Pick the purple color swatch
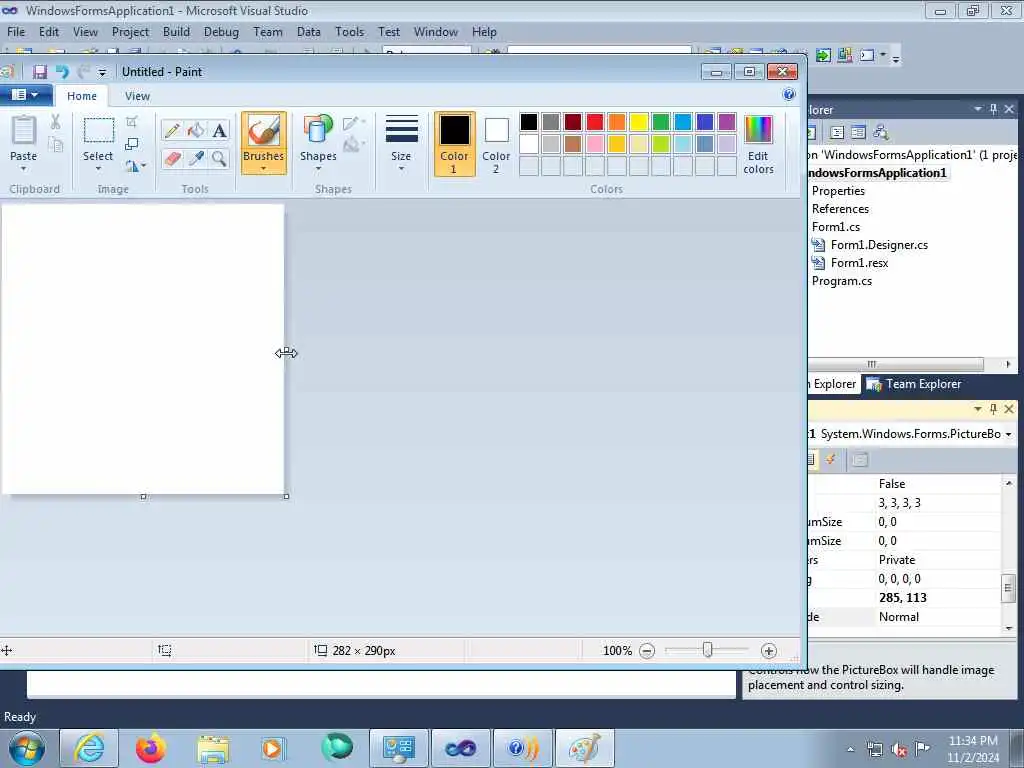Screen dimensions: 1024x768 [727, 122]
